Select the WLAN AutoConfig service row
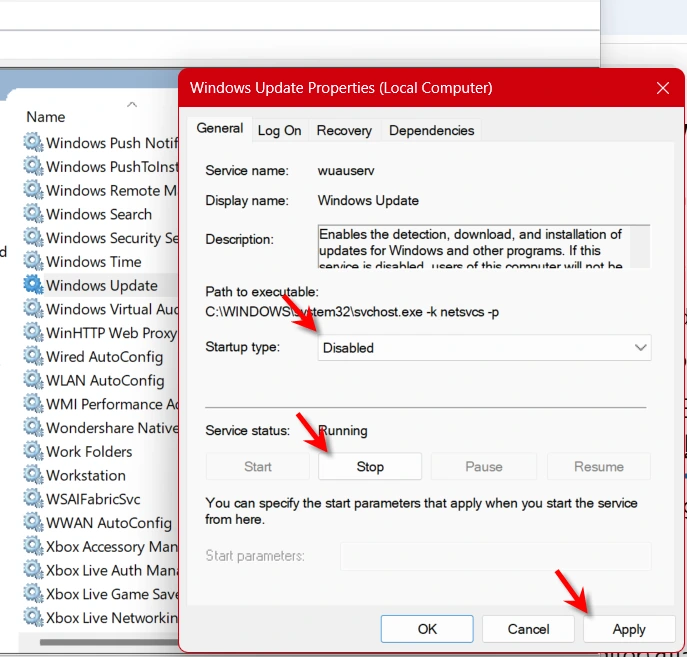 click(99, 380)
